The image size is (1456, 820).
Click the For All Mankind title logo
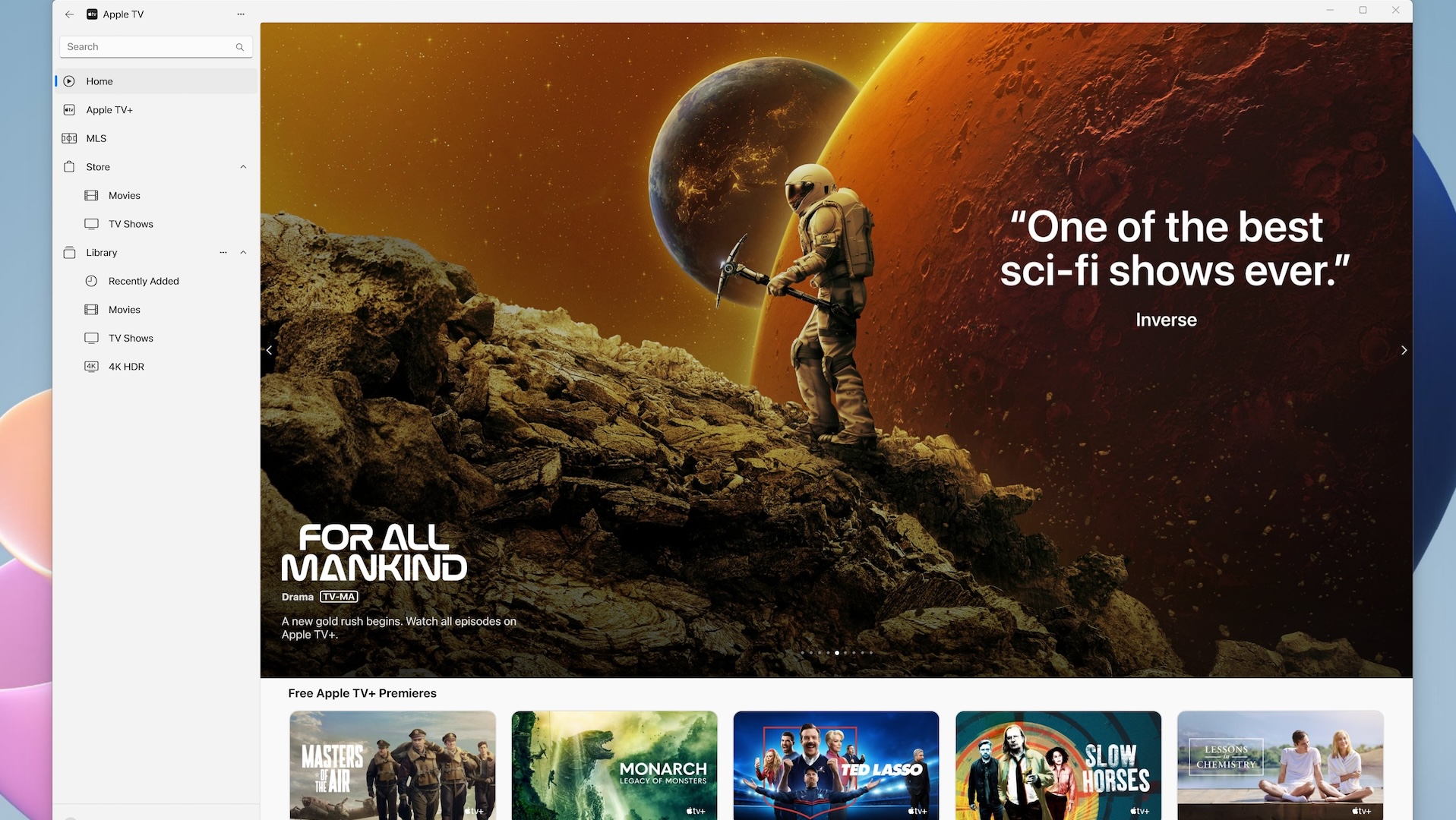click(374, 553)
